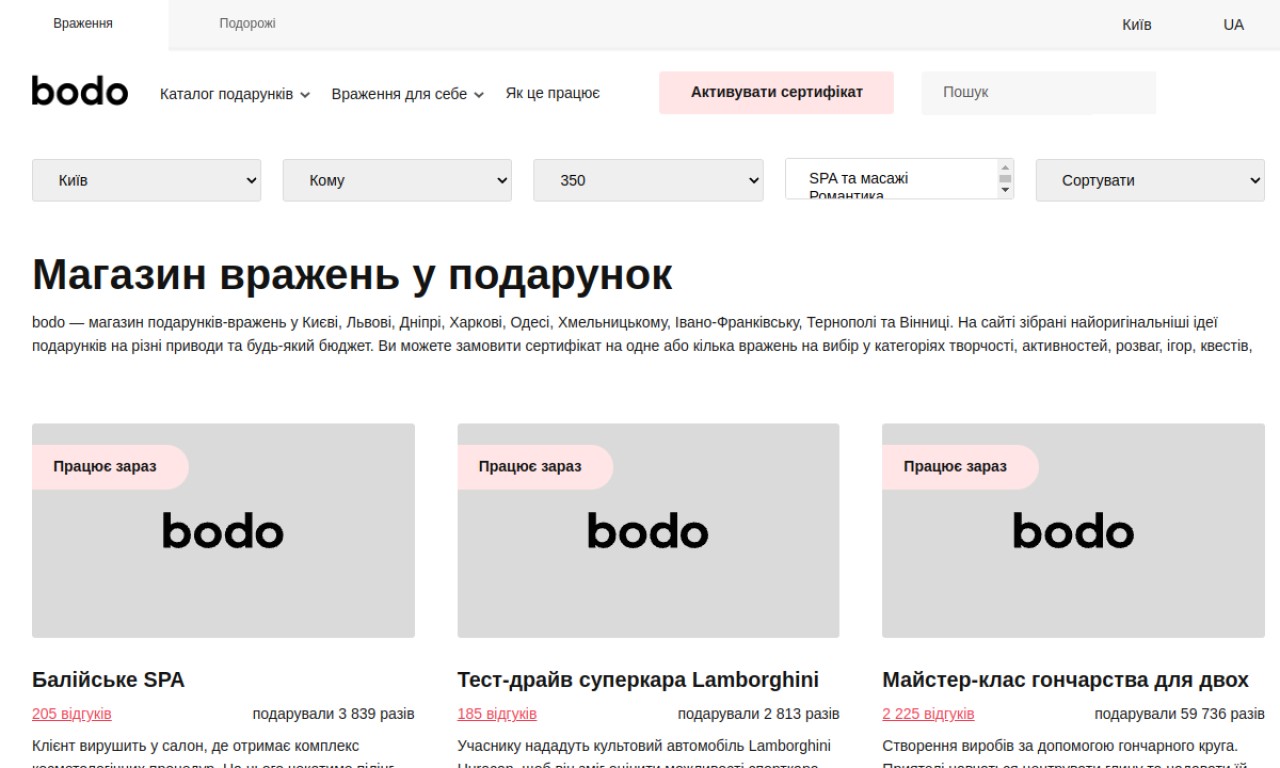The height and width of the screenshot is (768, 1280).
Task: Click the text подарували 3 839 разів
Action: pyautogui.click(x=333, y=714)
